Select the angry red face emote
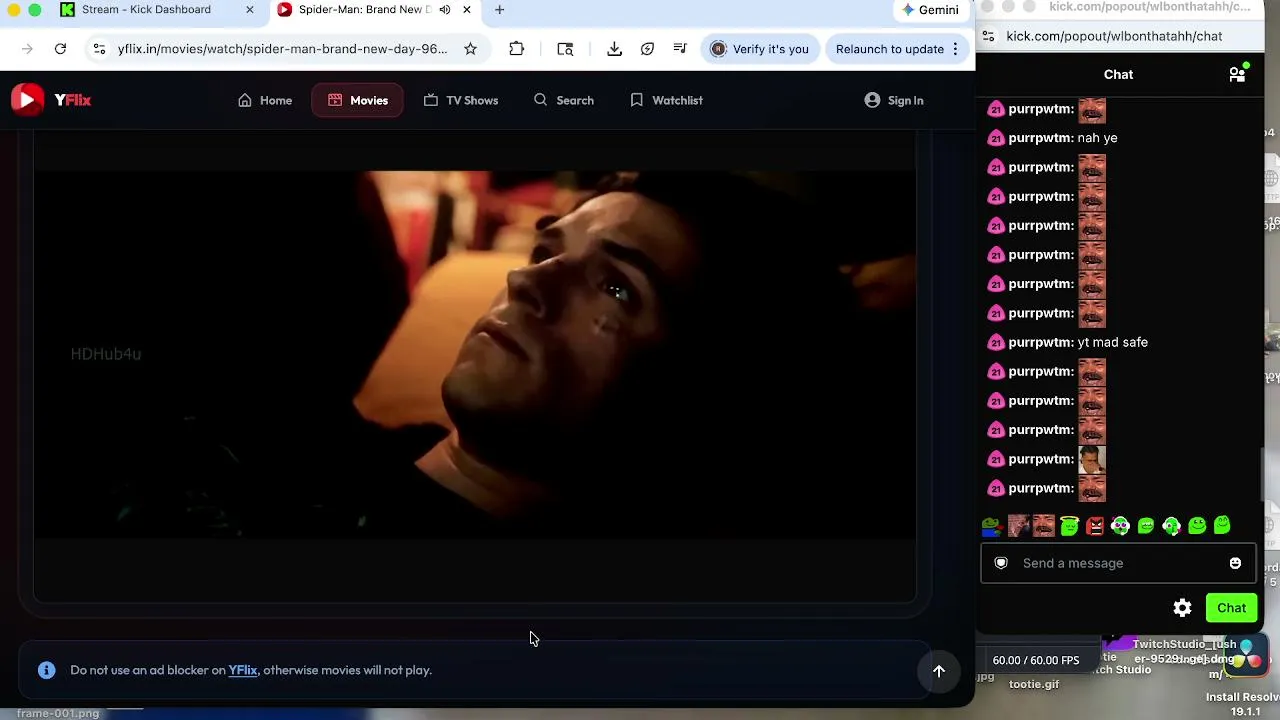 click(x=1095, y=526)
